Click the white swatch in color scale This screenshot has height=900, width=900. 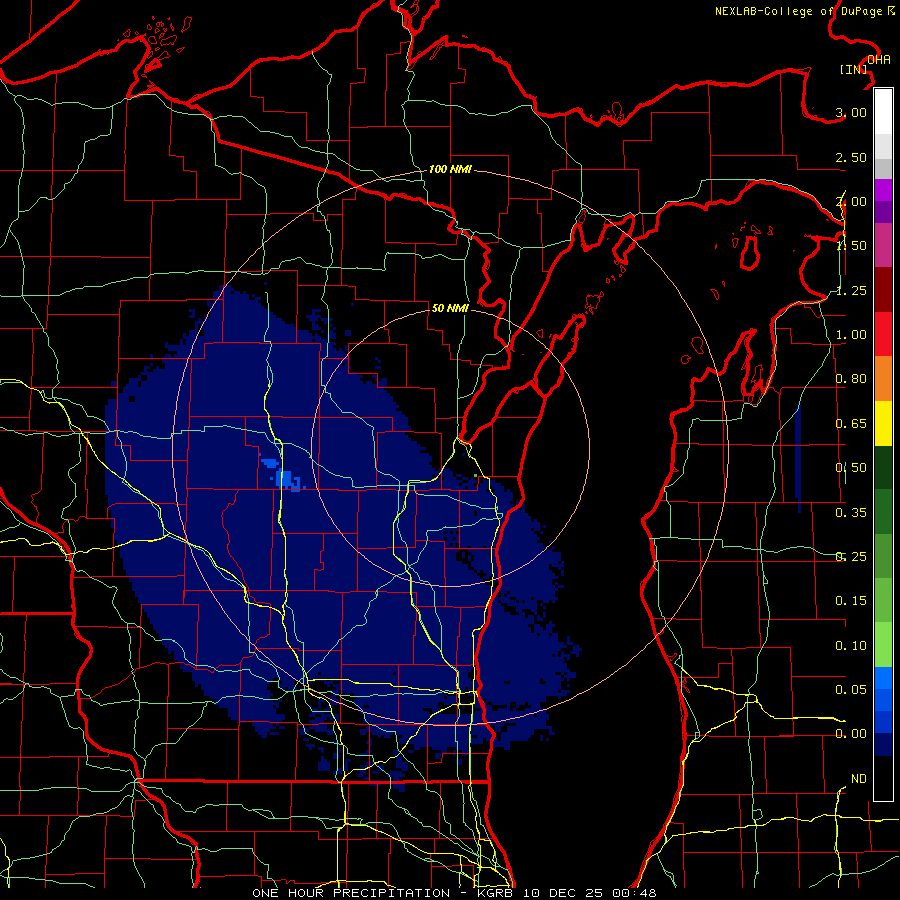(x=883, y=112)
